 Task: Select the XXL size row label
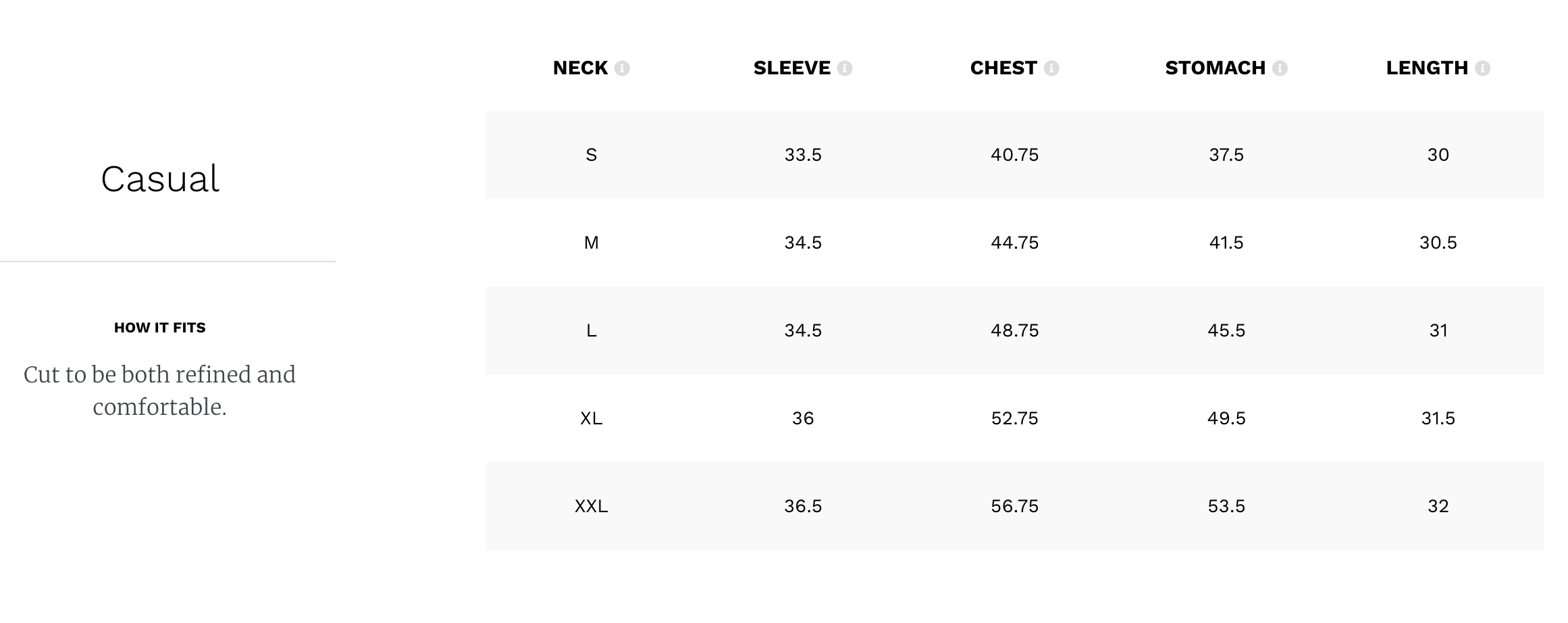click(x=591, y=507)
